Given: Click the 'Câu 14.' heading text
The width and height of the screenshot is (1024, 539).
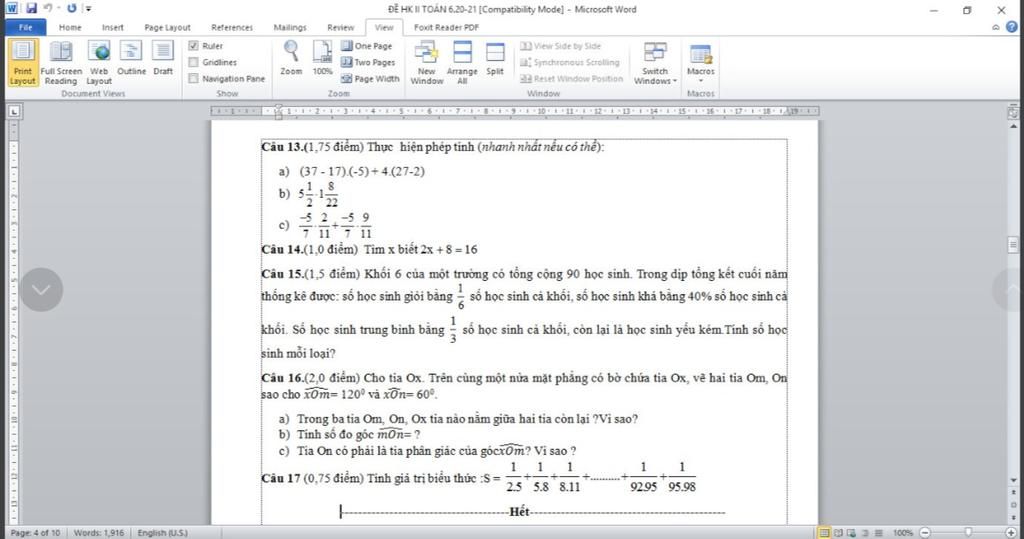Looking at the screenshot, I should click(x=282, y=249).
